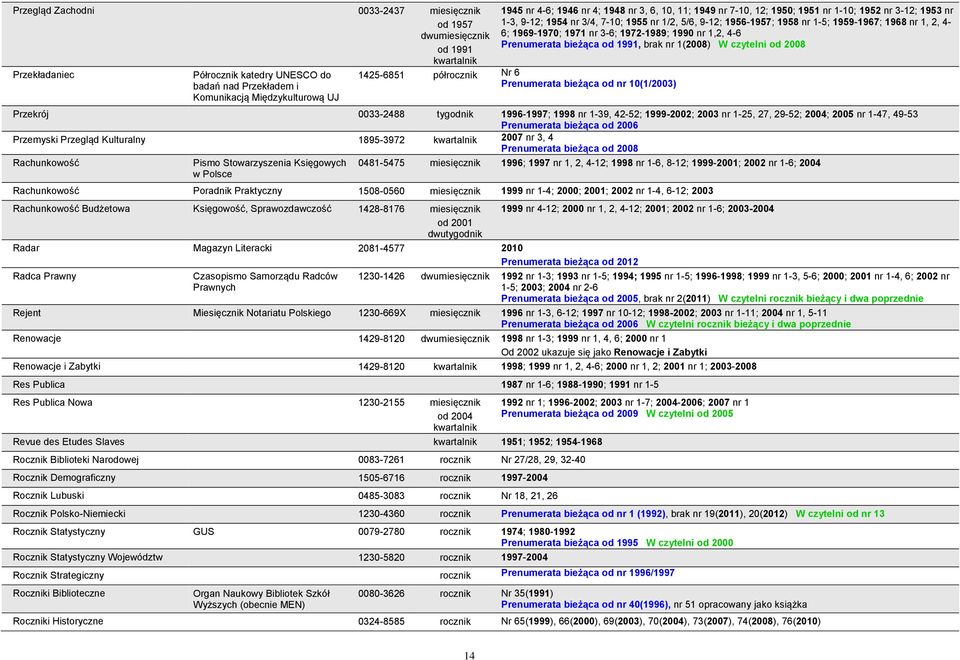Click 'Prenumerata bieżąca od nr 40(1996)' text

click(x=585, y=605)
